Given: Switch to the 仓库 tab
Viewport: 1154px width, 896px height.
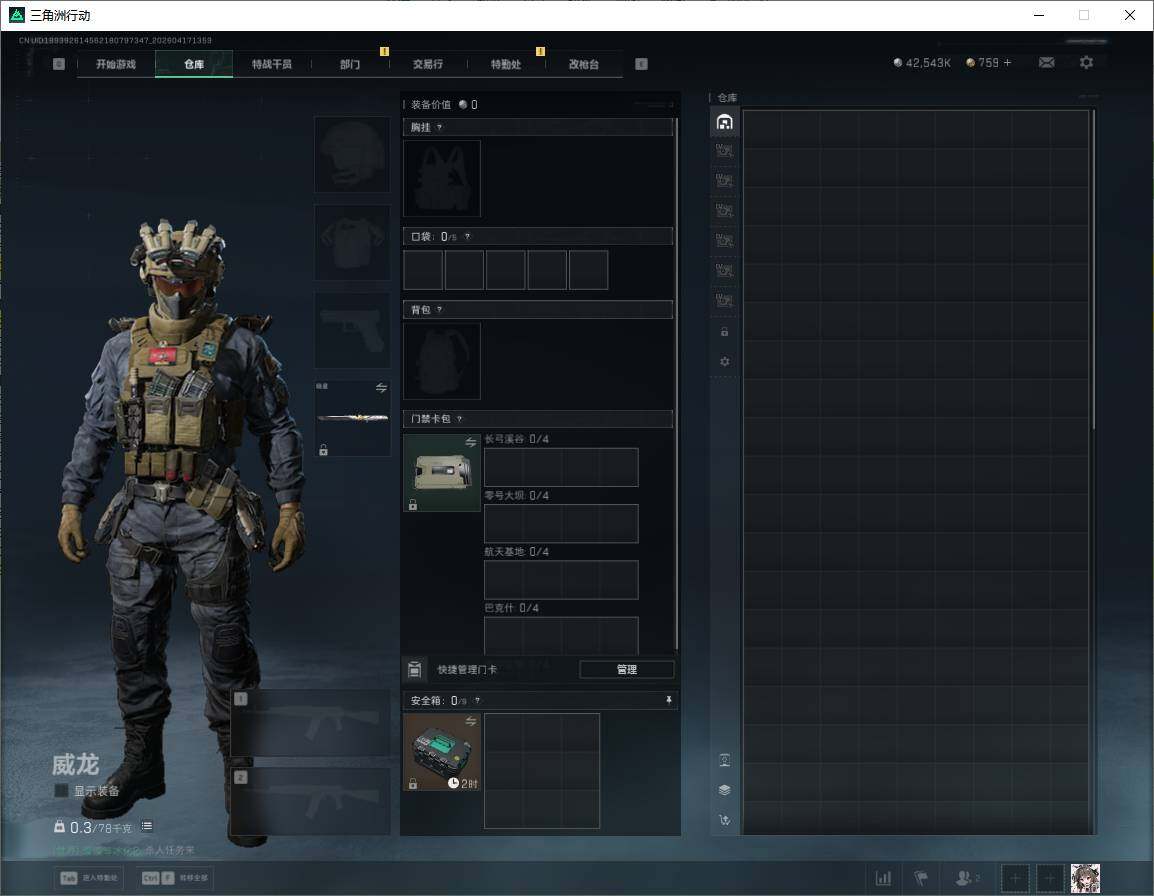Looking at the screenshot, I should (x=194, y=64).
